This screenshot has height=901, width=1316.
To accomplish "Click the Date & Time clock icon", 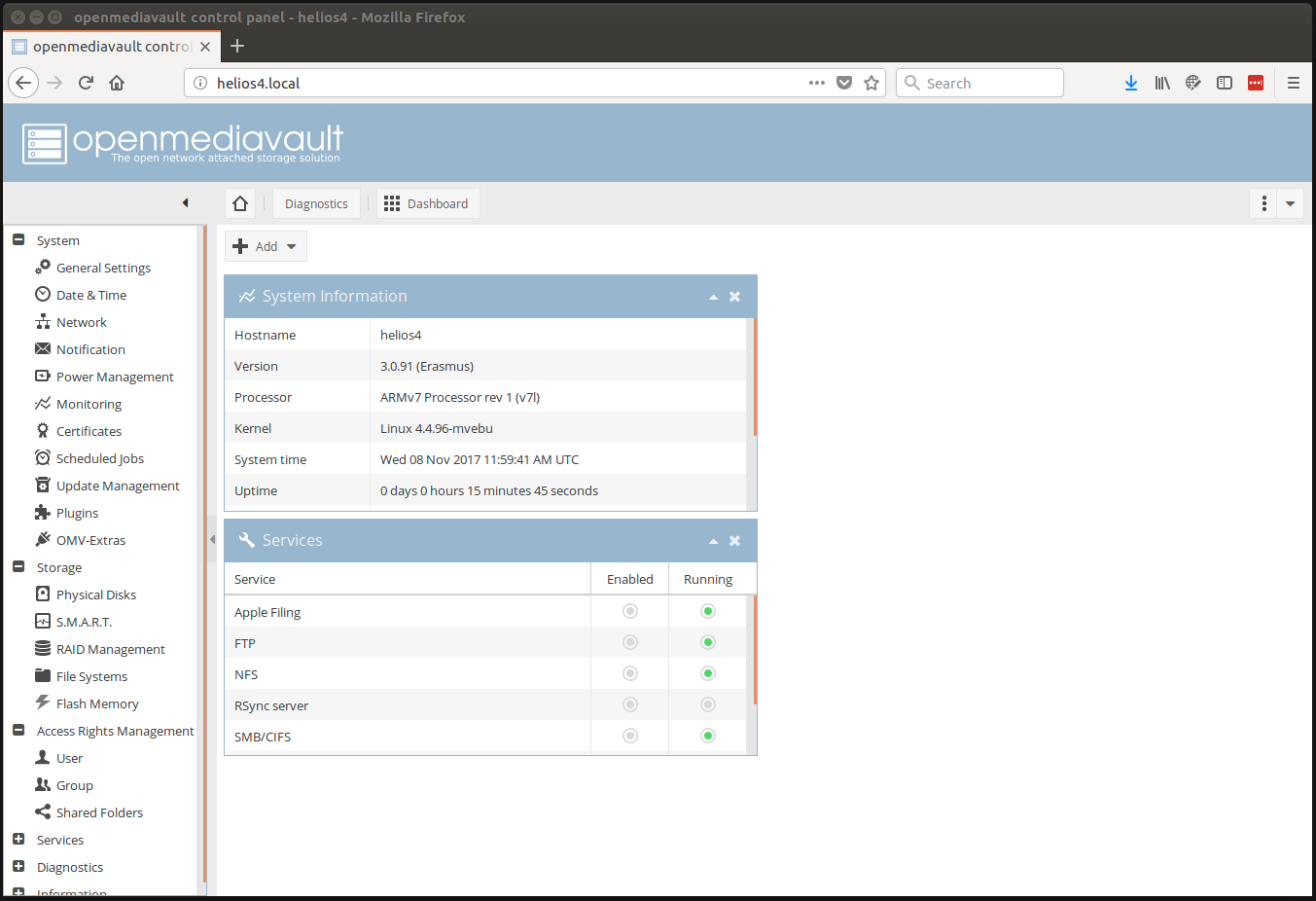I will tap(43, 294).
